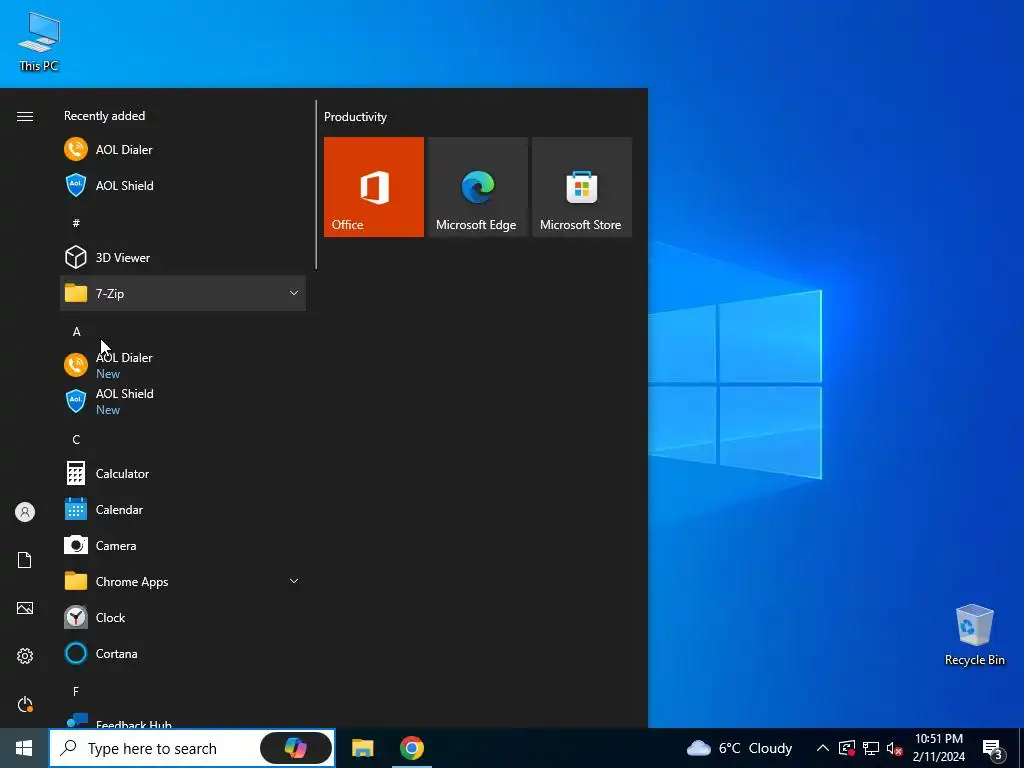Select the Recycle Bin desktop icon
1024x768 pixels.
974,635
